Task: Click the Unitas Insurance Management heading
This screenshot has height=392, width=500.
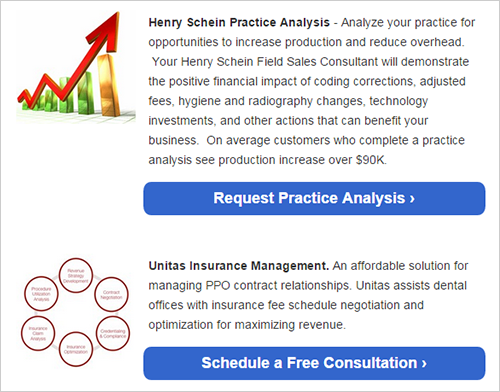Action: coord(239,266)
